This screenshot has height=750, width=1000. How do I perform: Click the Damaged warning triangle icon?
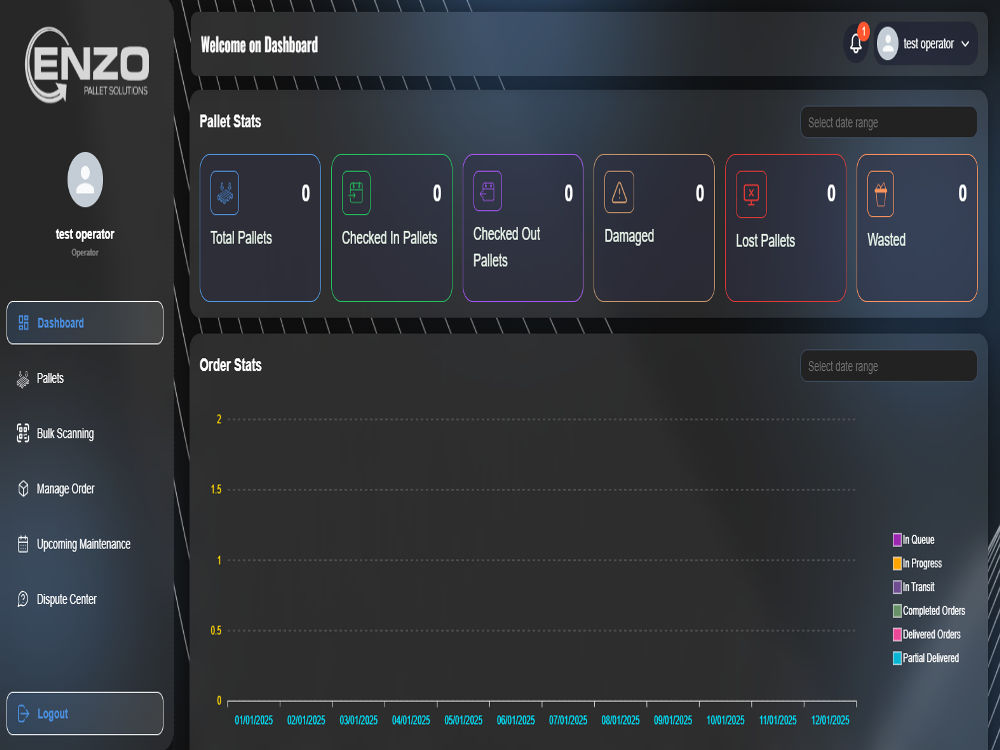click(x=619, y=192)
